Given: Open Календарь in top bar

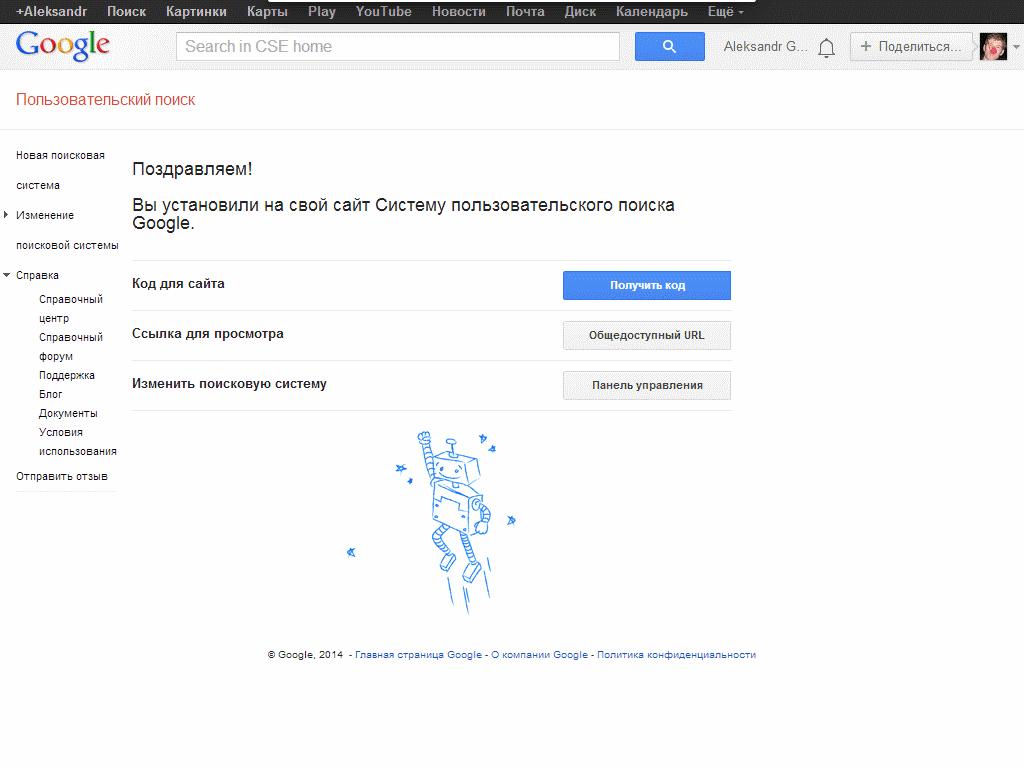Looking at the screenshot, I should tap(652, 12).
